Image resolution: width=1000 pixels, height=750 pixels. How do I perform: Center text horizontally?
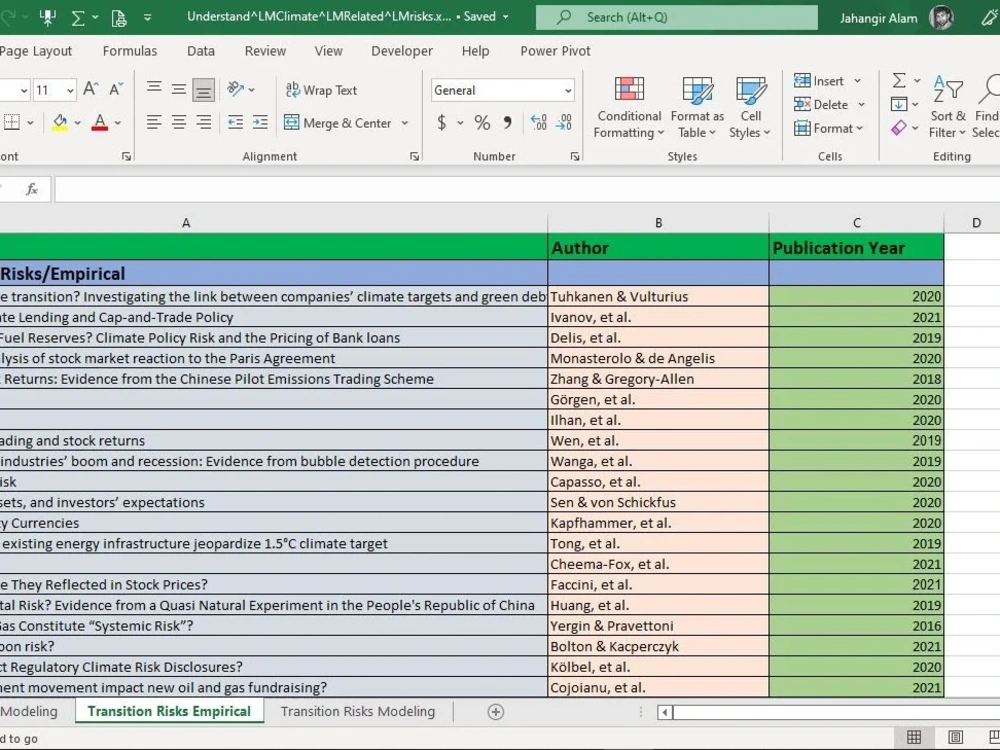tap(179, 122)
